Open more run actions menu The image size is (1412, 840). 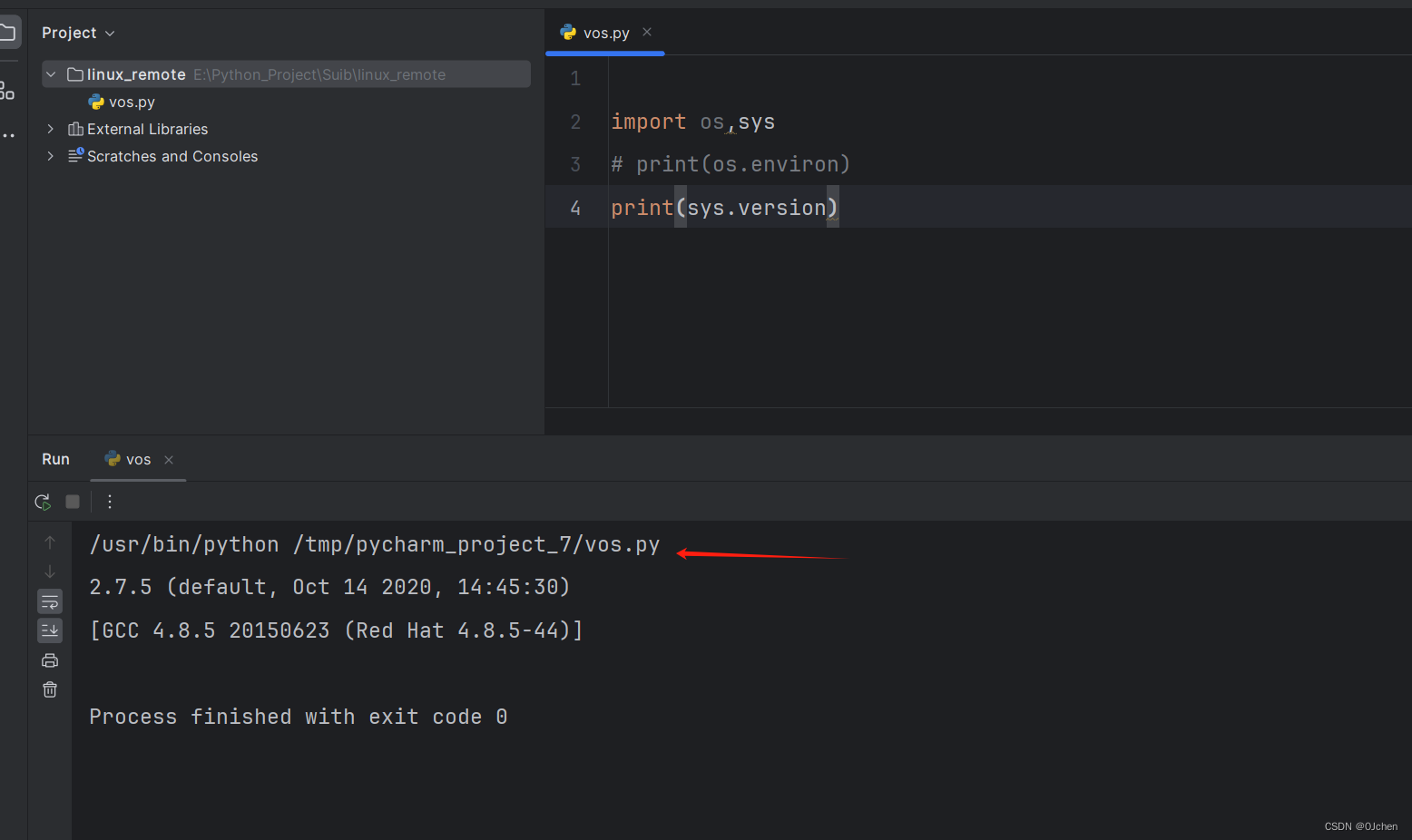[110, 502]
